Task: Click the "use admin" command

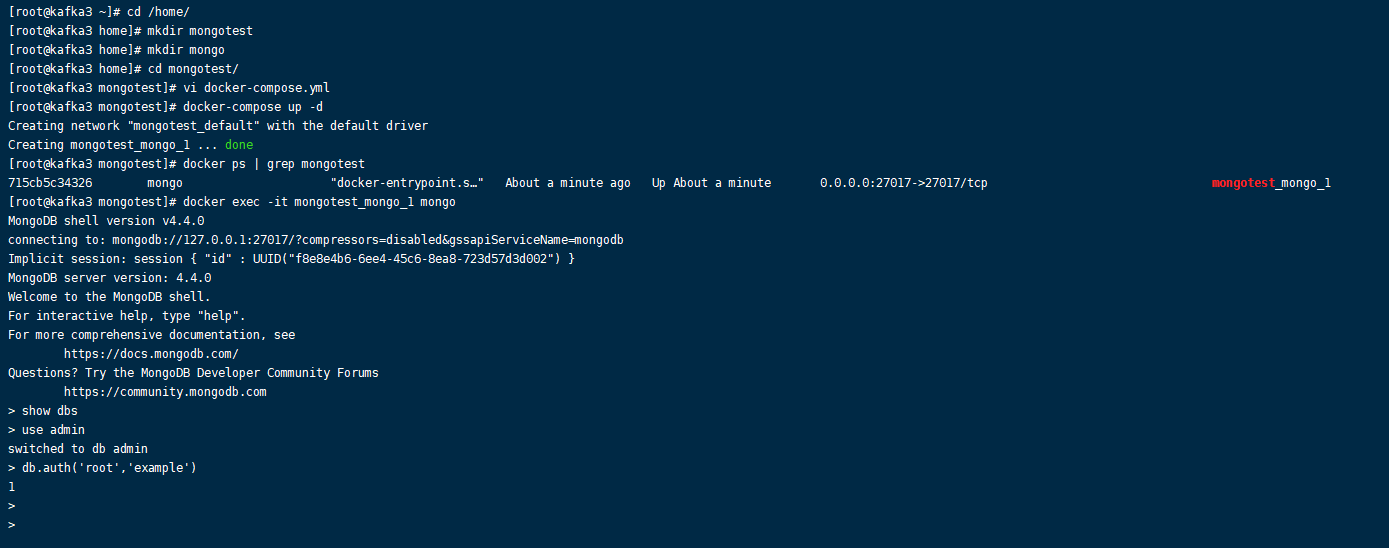Action: click(x=53, y=430)
